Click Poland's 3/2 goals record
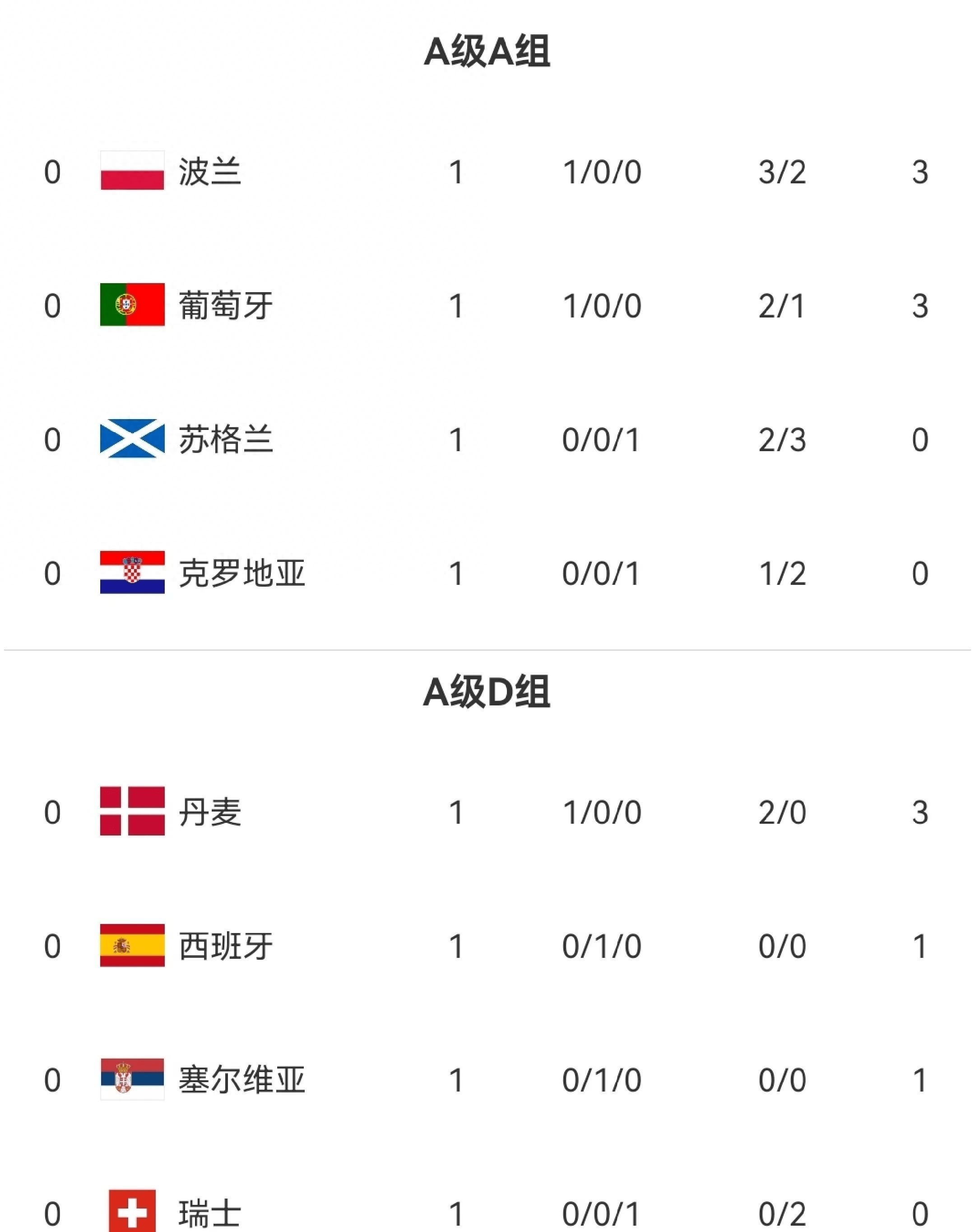 click(x=781, y=171)
